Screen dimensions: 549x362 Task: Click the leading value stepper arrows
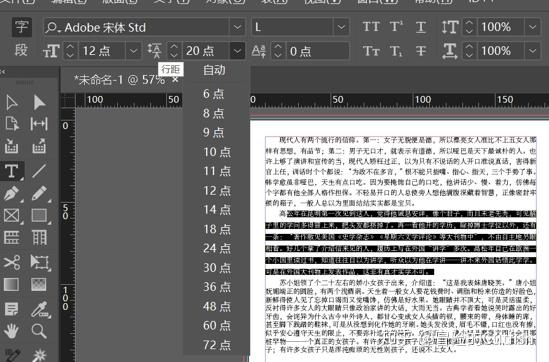(x=174, y=51)
